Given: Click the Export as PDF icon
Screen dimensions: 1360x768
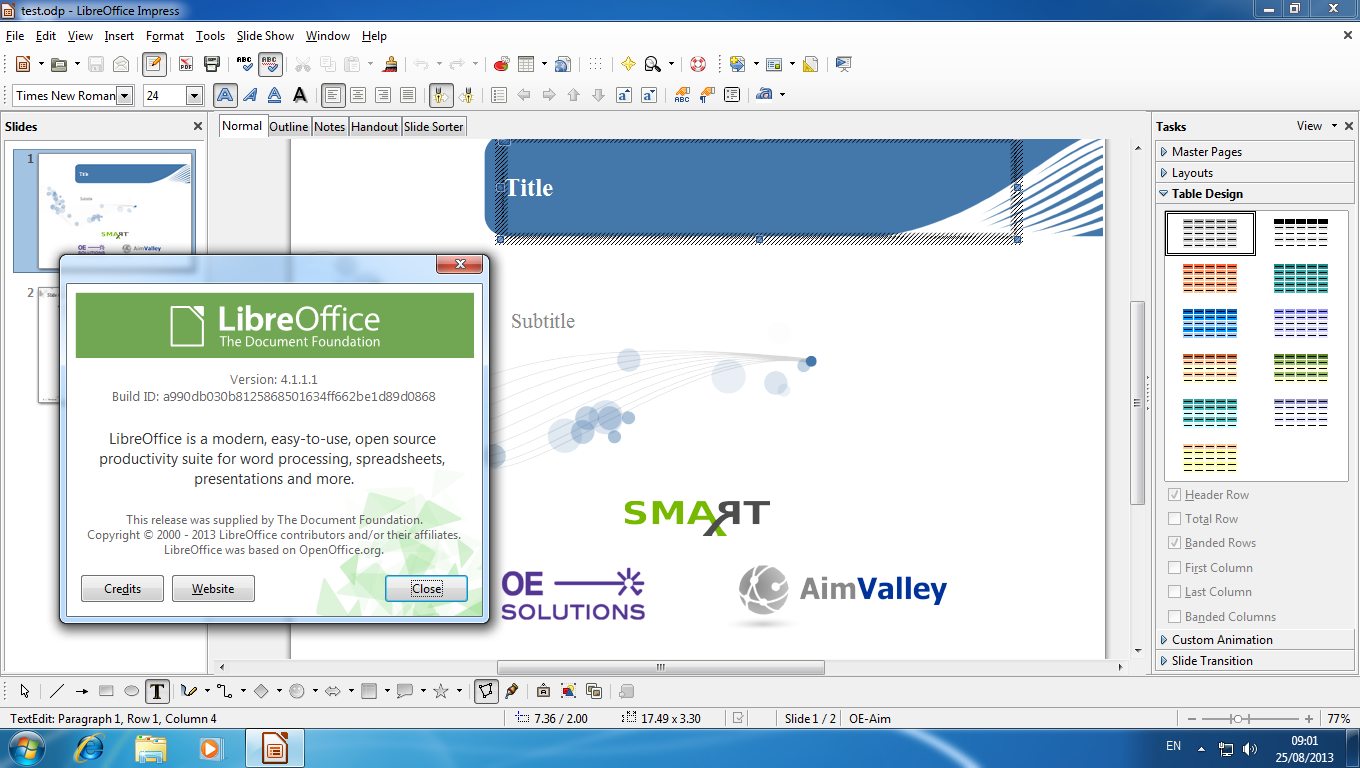Looking at the screenshot, I should (186, 64).
